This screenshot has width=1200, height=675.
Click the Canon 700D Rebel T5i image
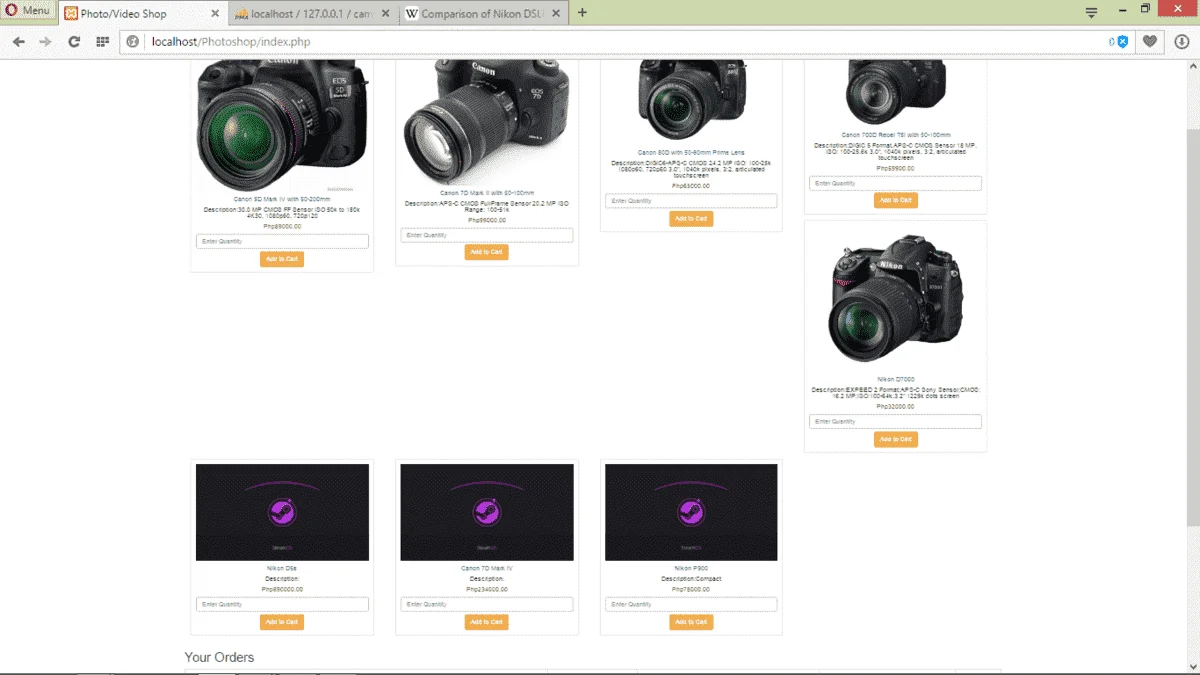point(895,93)
